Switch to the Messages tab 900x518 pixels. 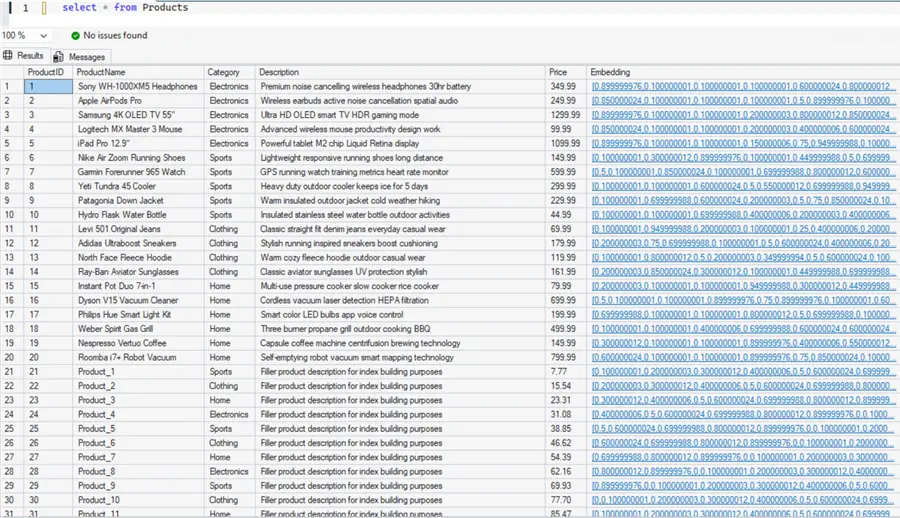(x=80, y=57)
